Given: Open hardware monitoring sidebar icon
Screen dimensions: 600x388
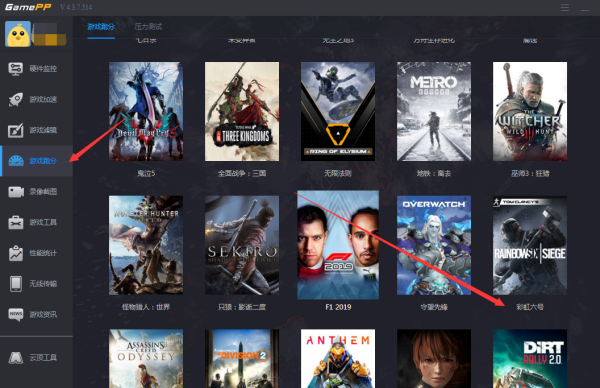Looking at the screenshot, I should pos(16,69).
